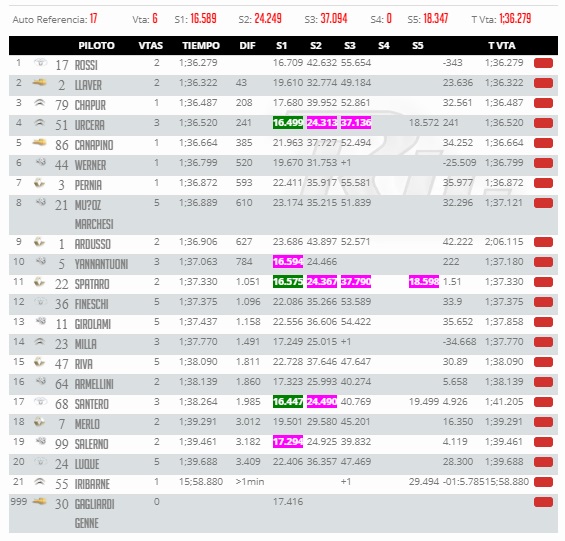Click the Renault logo beside SPATARO
This screenshot has height=541, width=565.
[39, 282]
